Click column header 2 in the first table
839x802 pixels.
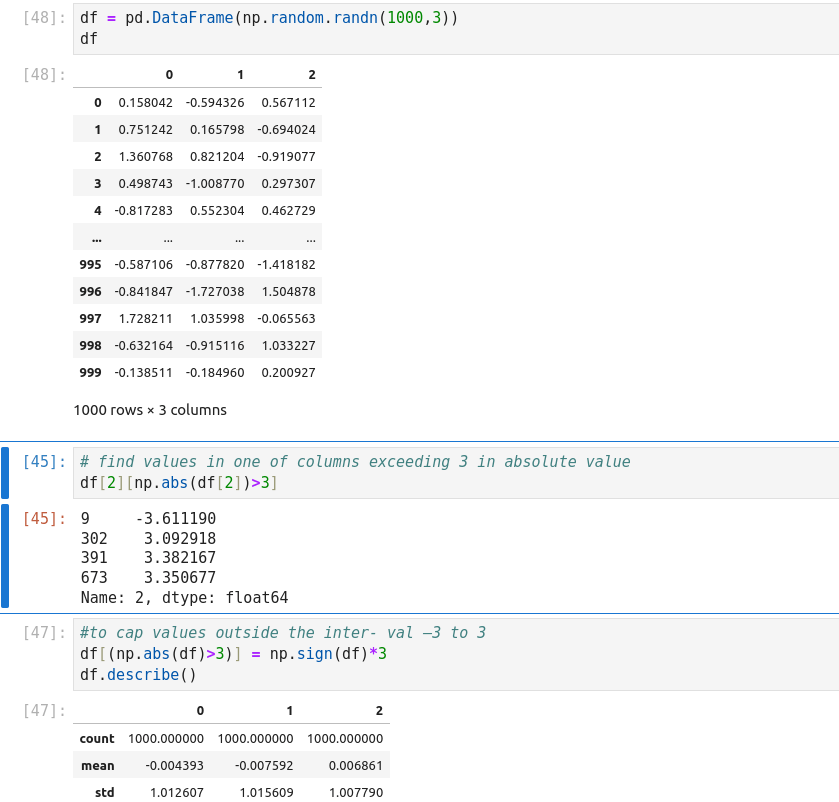(x=311, y=75)
